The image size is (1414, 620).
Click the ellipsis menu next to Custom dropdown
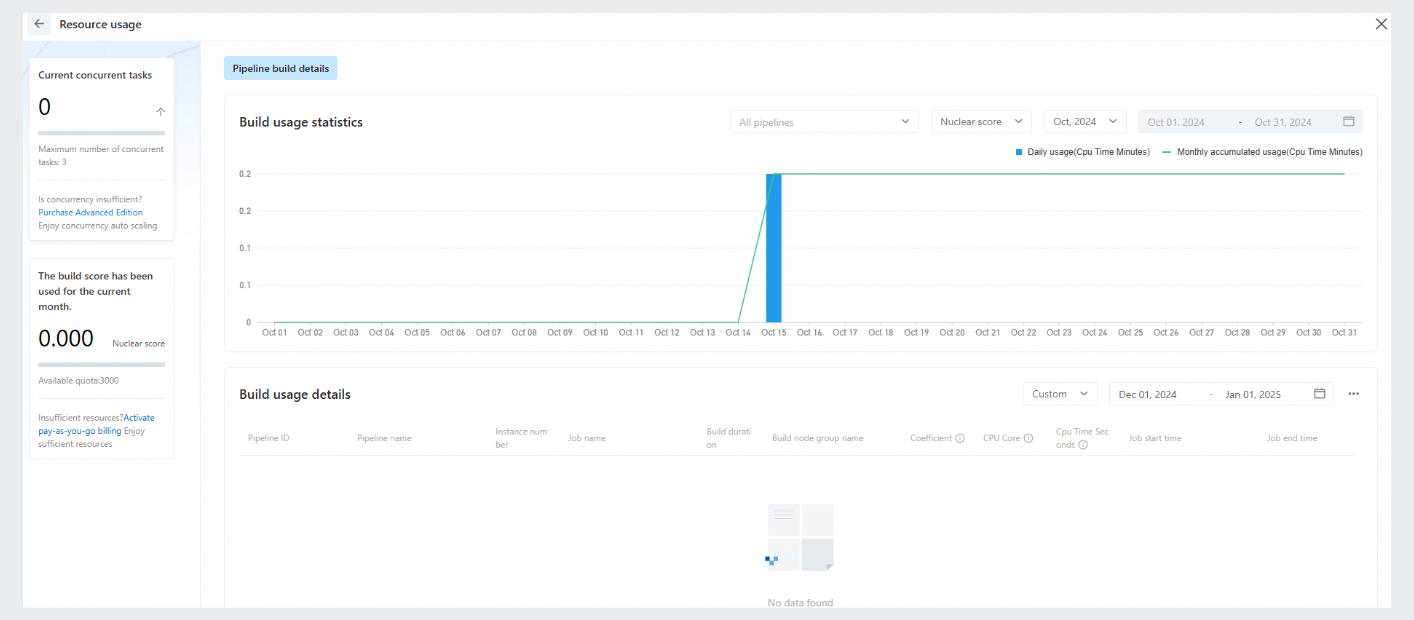pyautogui.click(x=1354, y=394)
